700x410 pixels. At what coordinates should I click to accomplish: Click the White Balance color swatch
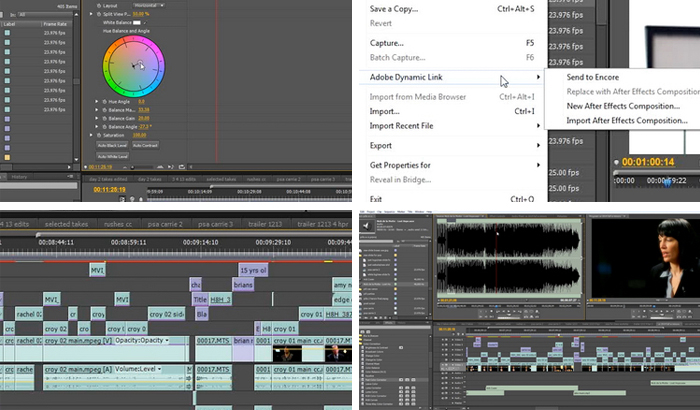pyautogui.click(x=137, y=23)
